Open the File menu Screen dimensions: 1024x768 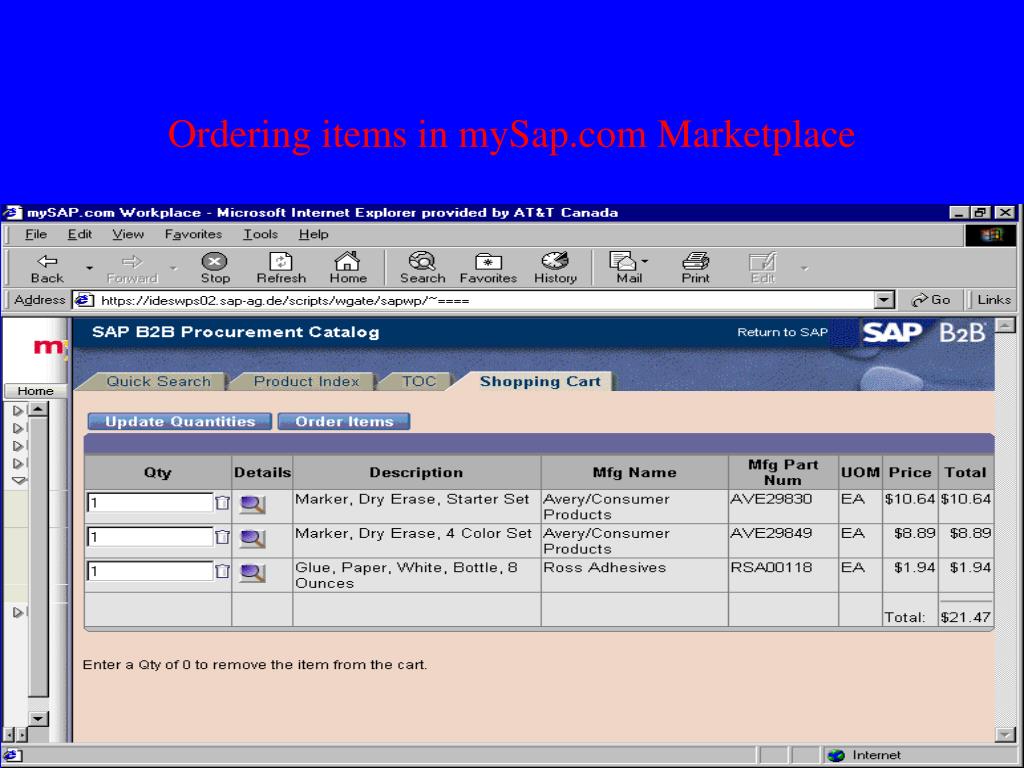click(36, 234)
